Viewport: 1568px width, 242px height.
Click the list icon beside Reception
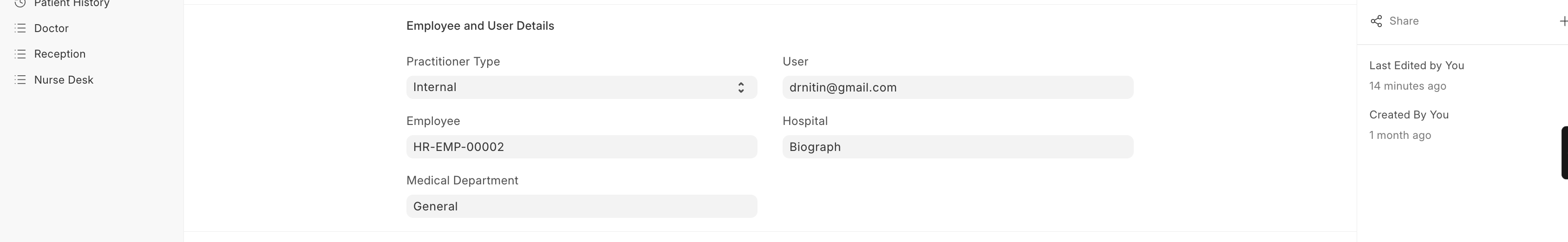point(20,53)
